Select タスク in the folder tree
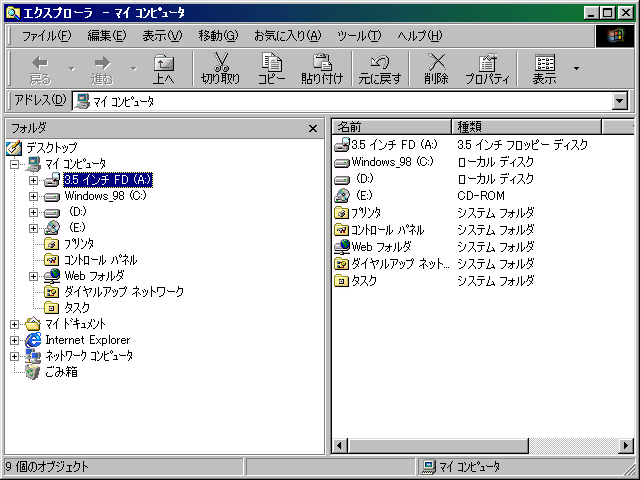The width and height of the screenshot is (640, 480). pyautogui.click(x=77, y=308)
